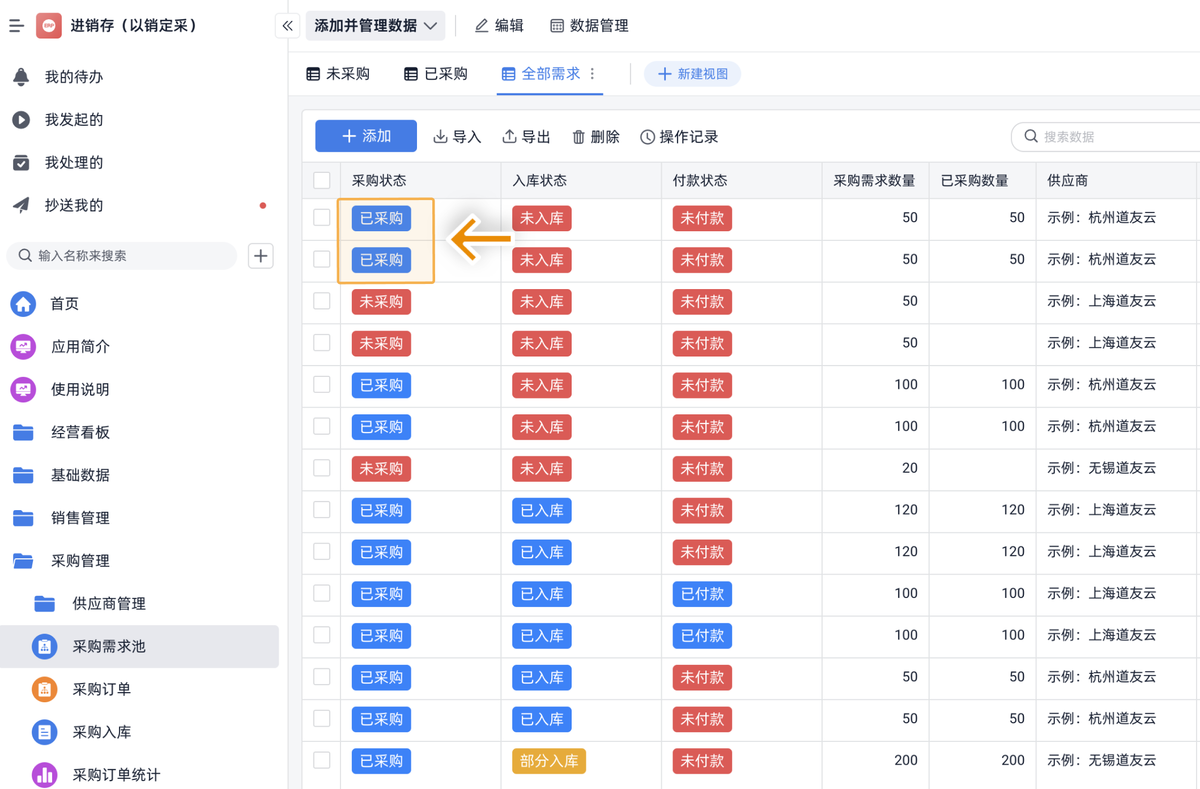Open the 添加并管理数据 dropdown

tap(375, 26)
